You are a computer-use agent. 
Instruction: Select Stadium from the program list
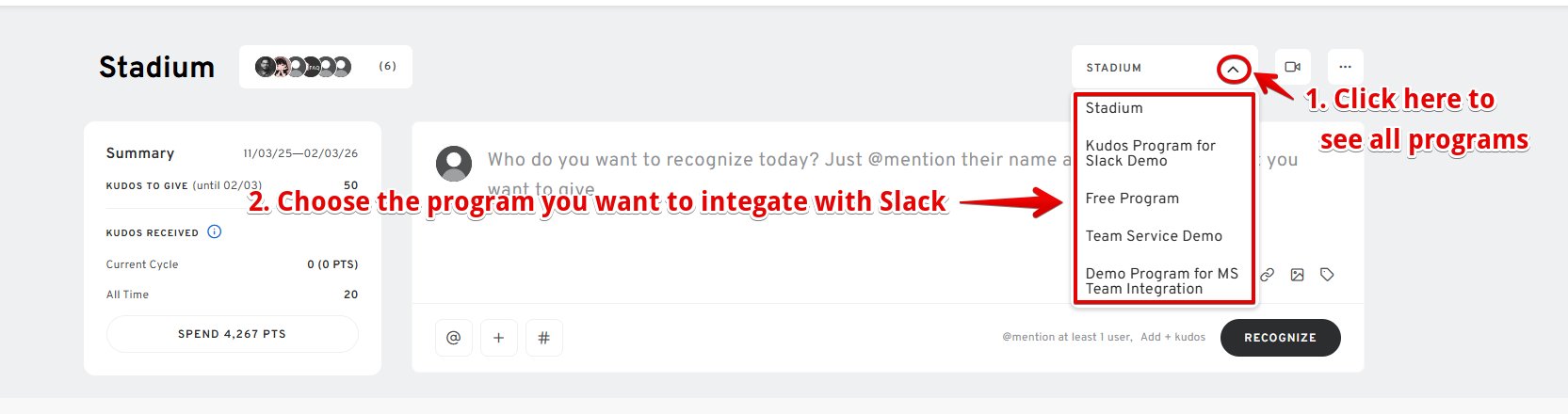pyautogui.click(x=1114, y=108)
